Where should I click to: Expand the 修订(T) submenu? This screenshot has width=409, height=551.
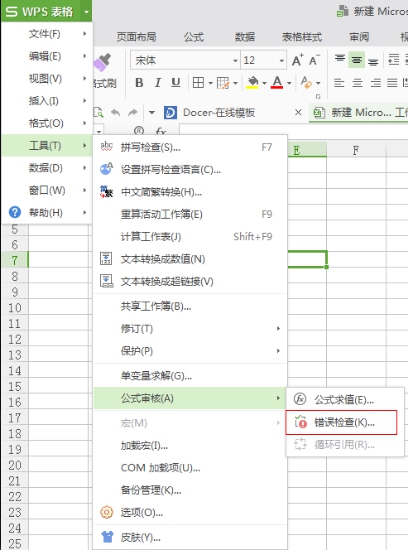click(190, 329)
